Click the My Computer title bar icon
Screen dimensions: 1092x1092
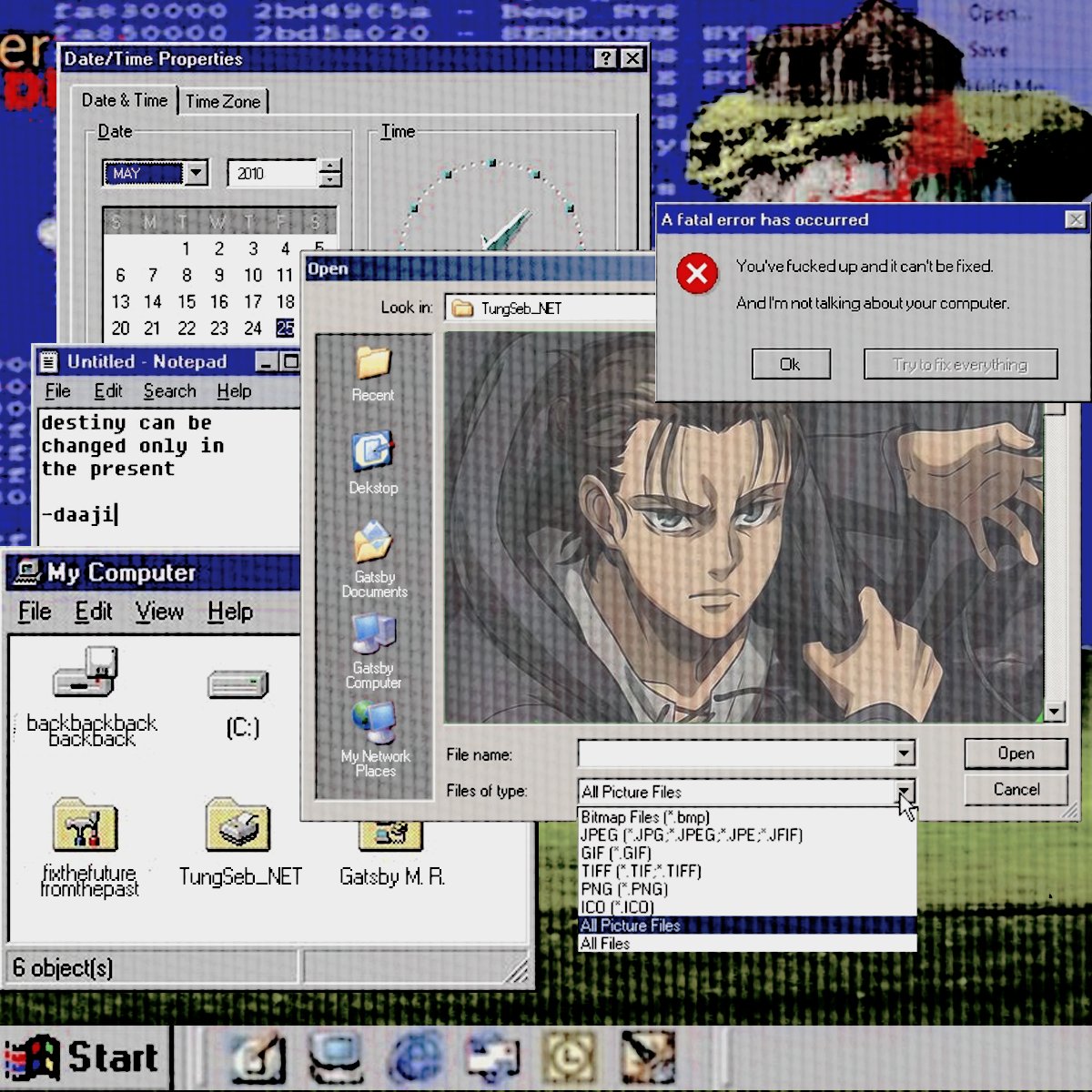[27, 571]
